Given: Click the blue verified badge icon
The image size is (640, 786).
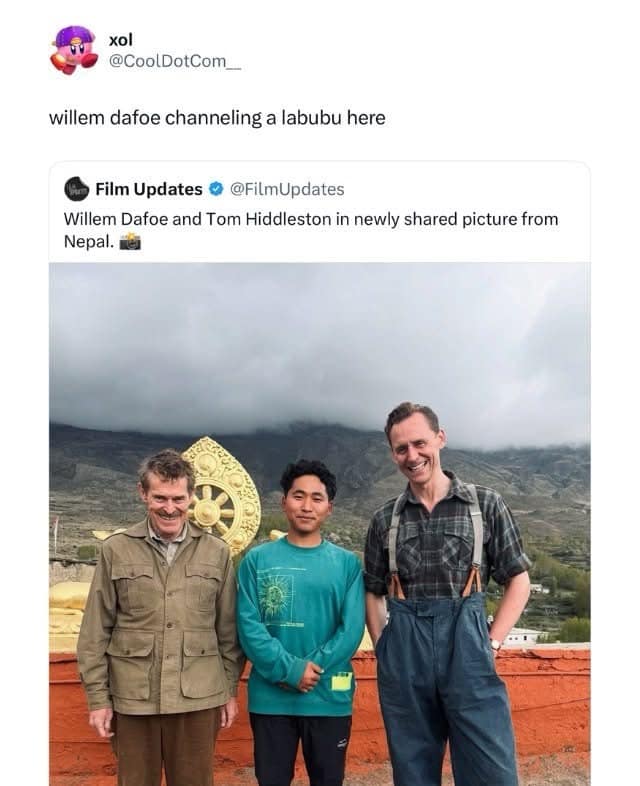Looking at the screenshot, I should click(216, 189).
